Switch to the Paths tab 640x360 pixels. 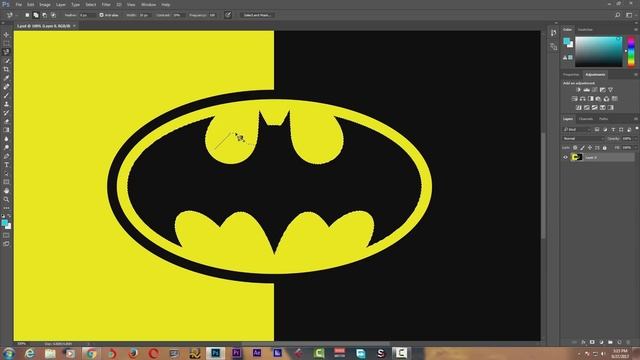(603, 119)
